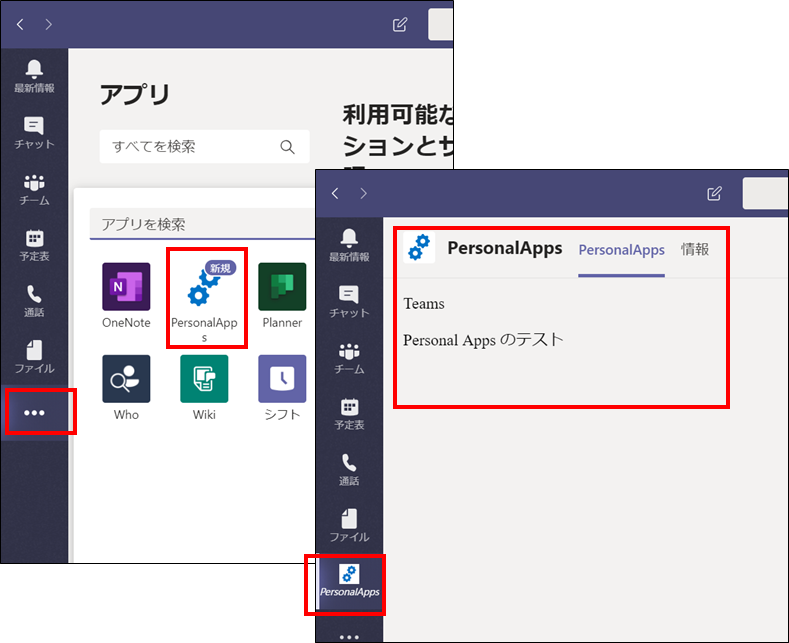This screenshot has width=789, height=643.
Task: Open 通話 in front window sidebar
Action: (349, 470)
